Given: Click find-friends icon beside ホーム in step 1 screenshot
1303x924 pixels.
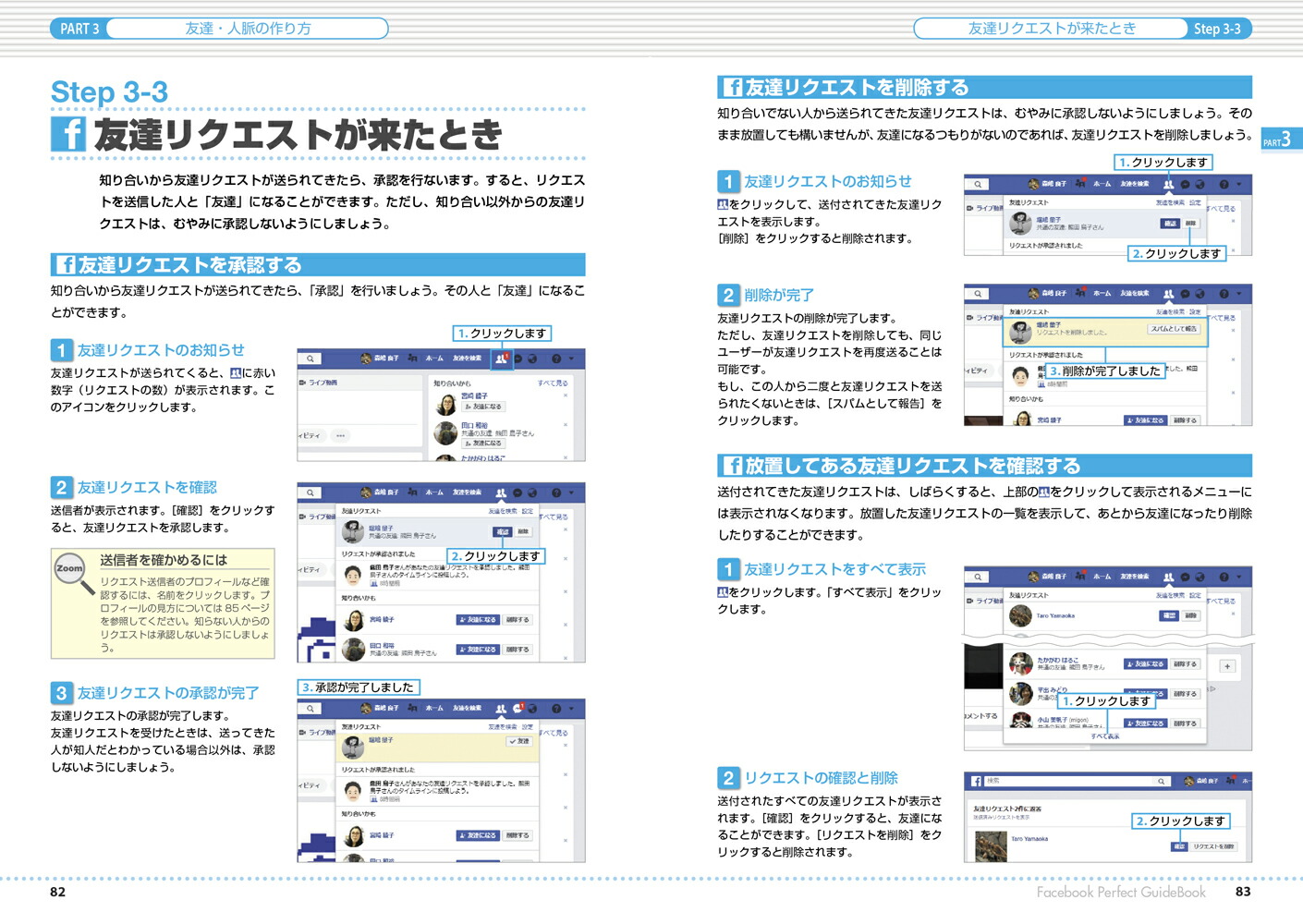Looking at the screenshot, I should [x=413, y=359].
